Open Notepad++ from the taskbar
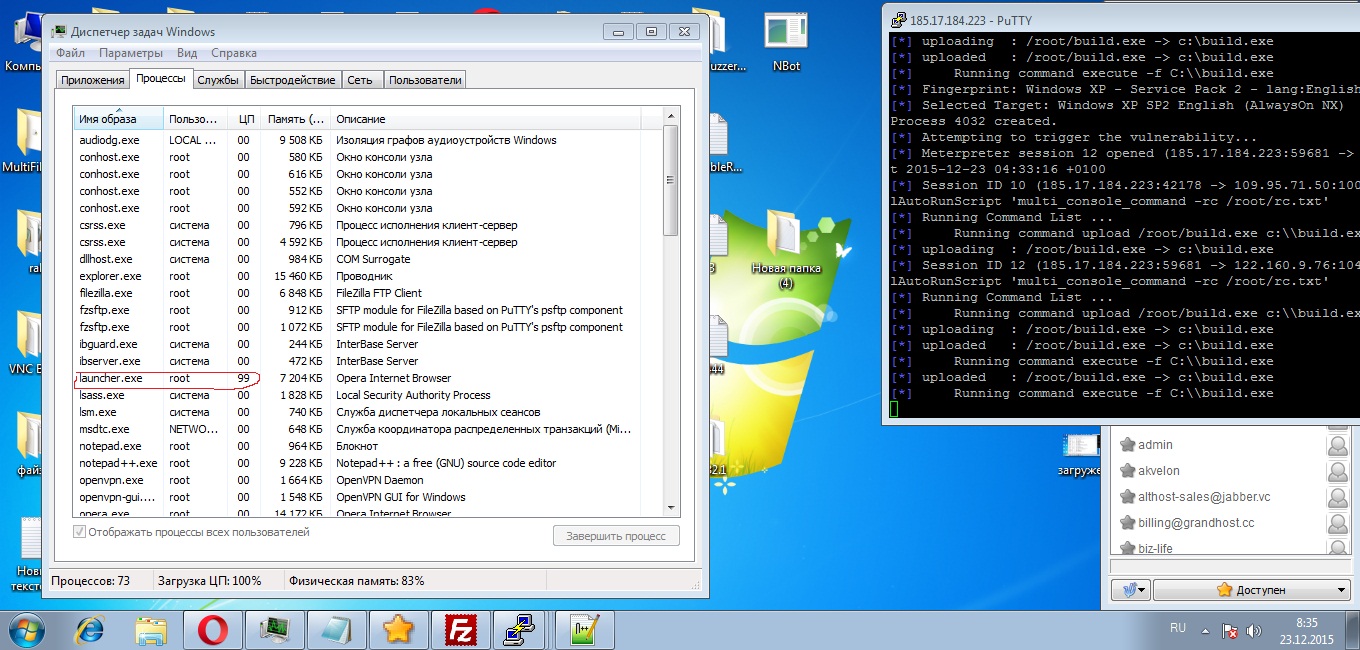Image resolution: width=1360 pixels, height=650 pixels. click(x=583, y=630)
